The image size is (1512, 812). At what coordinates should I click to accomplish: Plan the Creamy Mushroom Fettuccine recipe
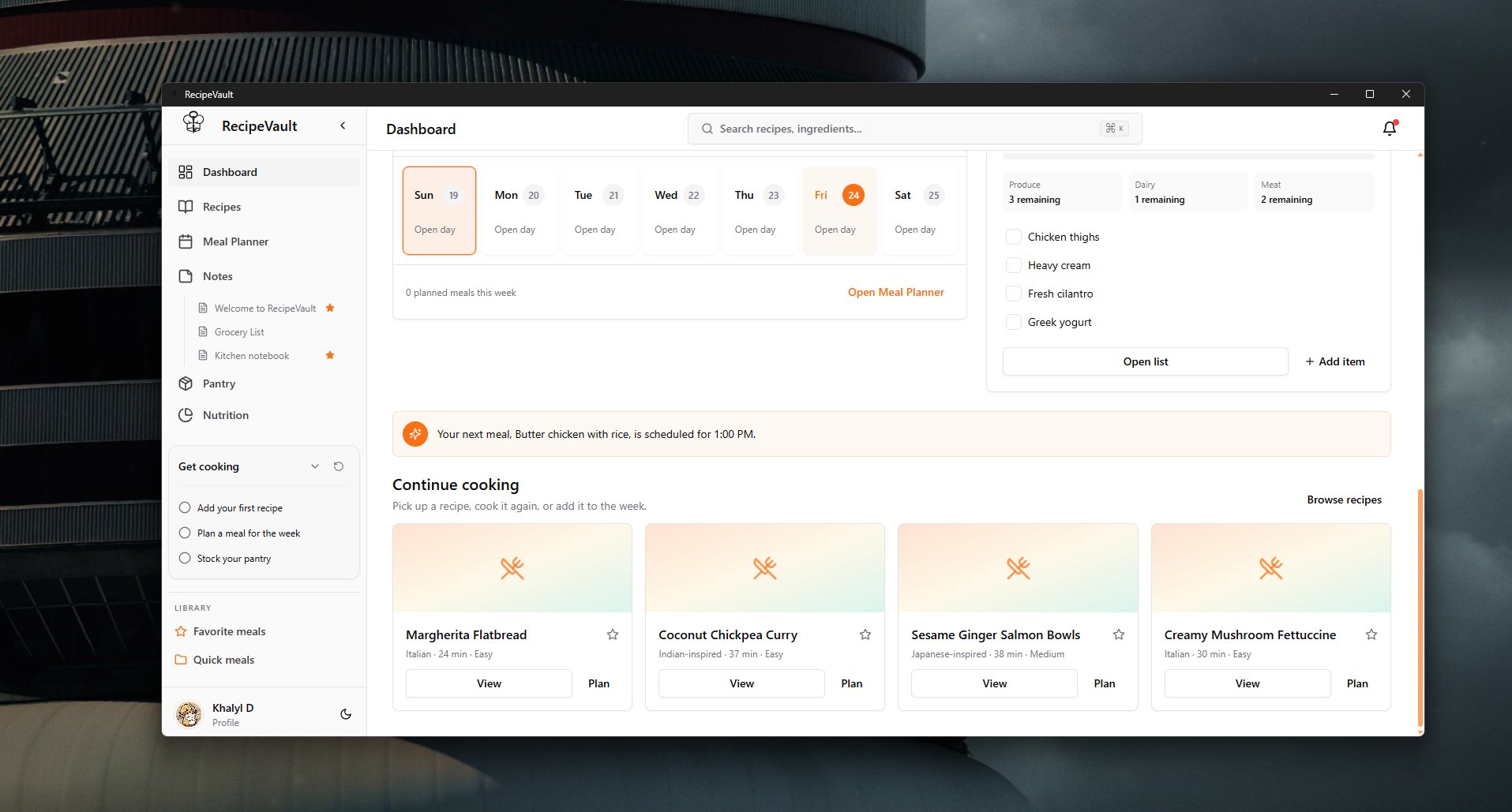tap(1357, 683)
